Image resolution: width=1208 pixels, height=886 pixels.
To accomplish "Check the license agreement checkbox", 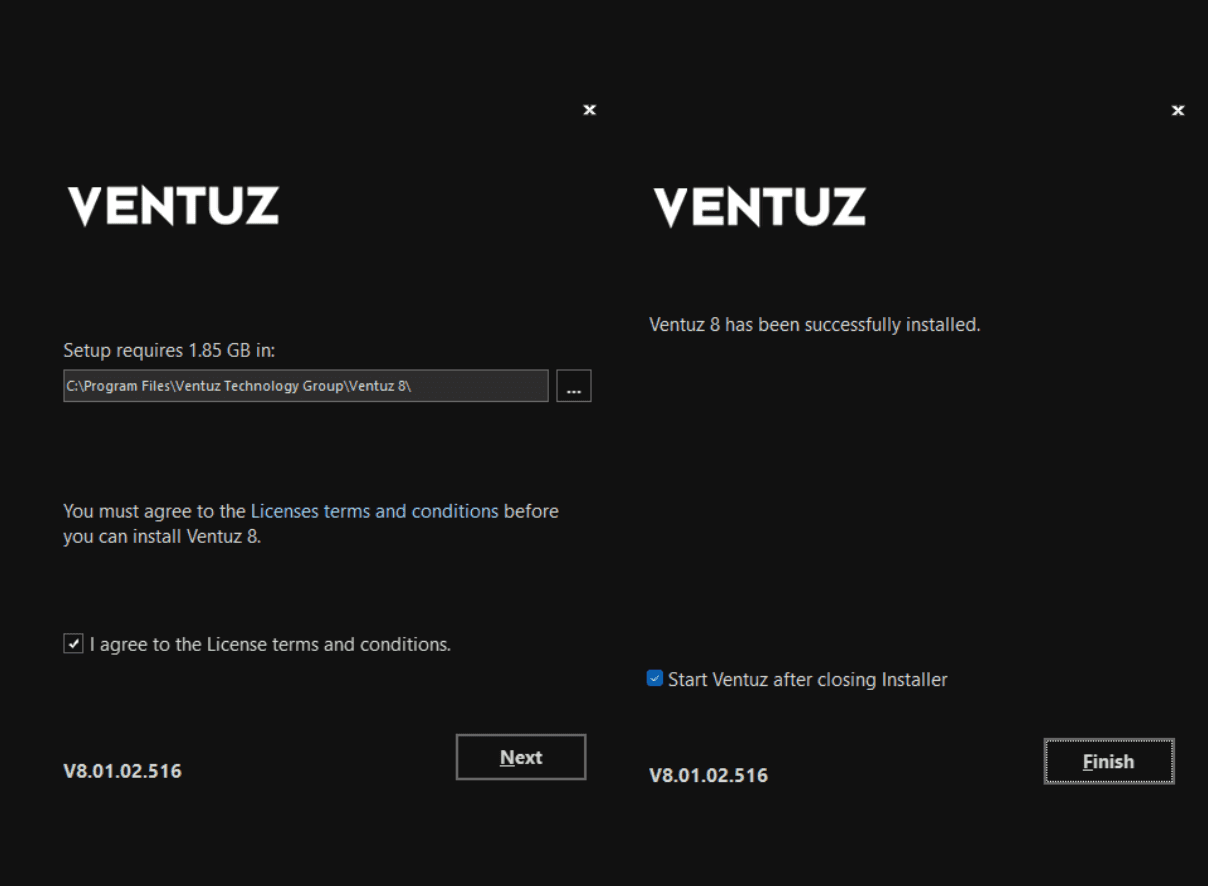I will (73, 644).
